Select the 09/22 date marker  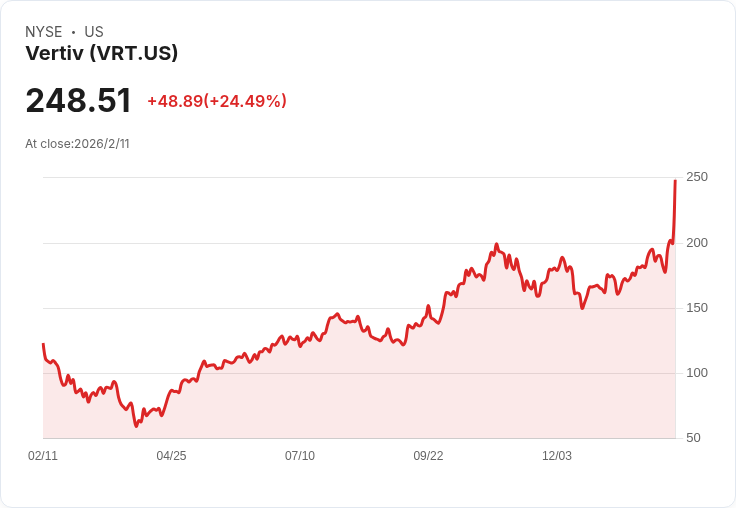428,456
